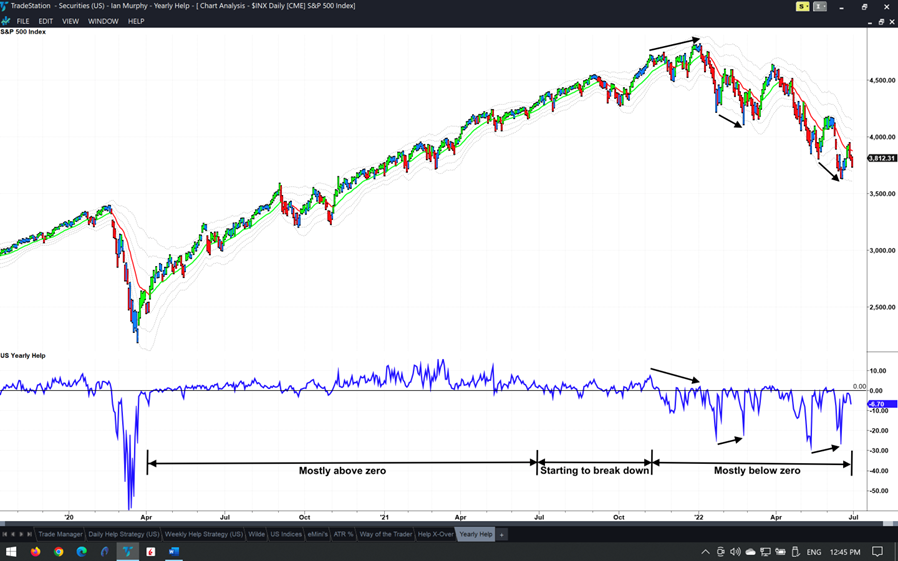Open OneDrive cloud icon in system tray
Image resolution: width=898 pixels, height=561 pixels.
click(x=750, y=551)
